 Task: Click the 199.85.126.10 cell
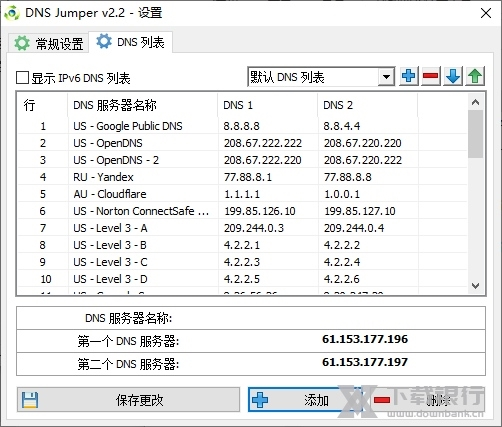(x=260, y=211)
